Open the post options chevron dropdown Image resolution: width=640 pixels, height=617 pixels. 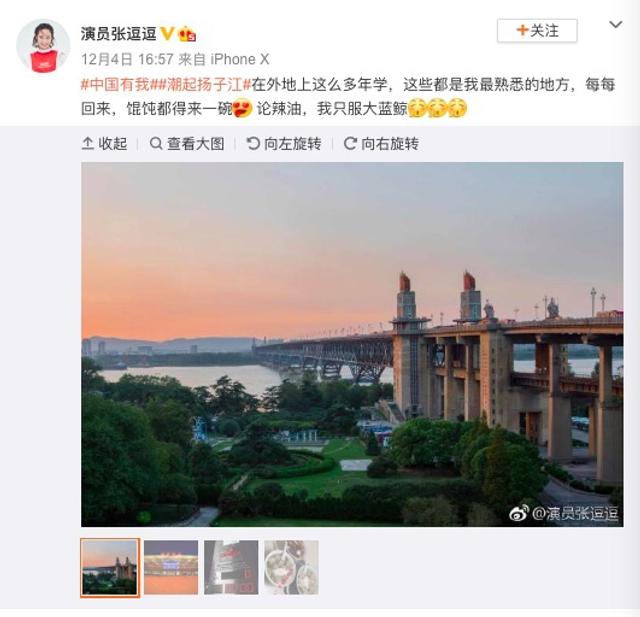pos(616,24)
